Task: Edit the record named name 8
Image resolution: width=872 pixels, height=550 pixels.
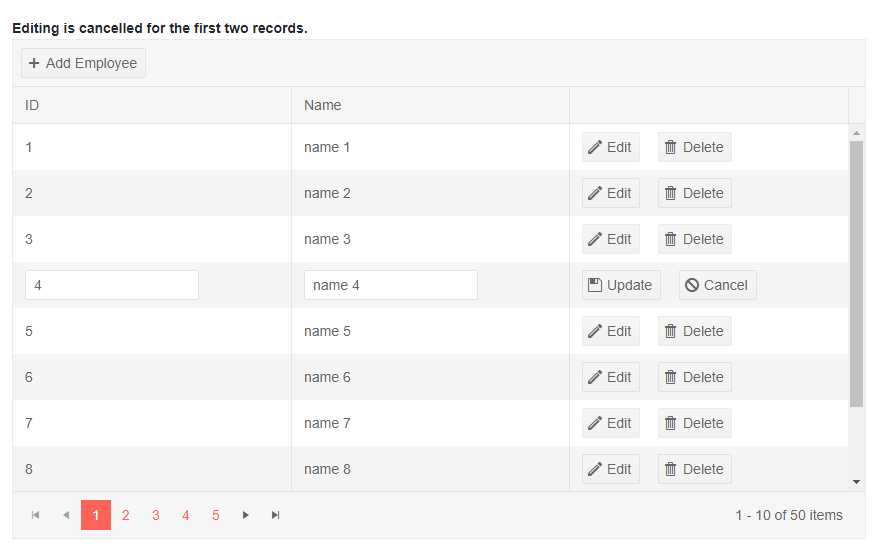Action: click(610, 469)
